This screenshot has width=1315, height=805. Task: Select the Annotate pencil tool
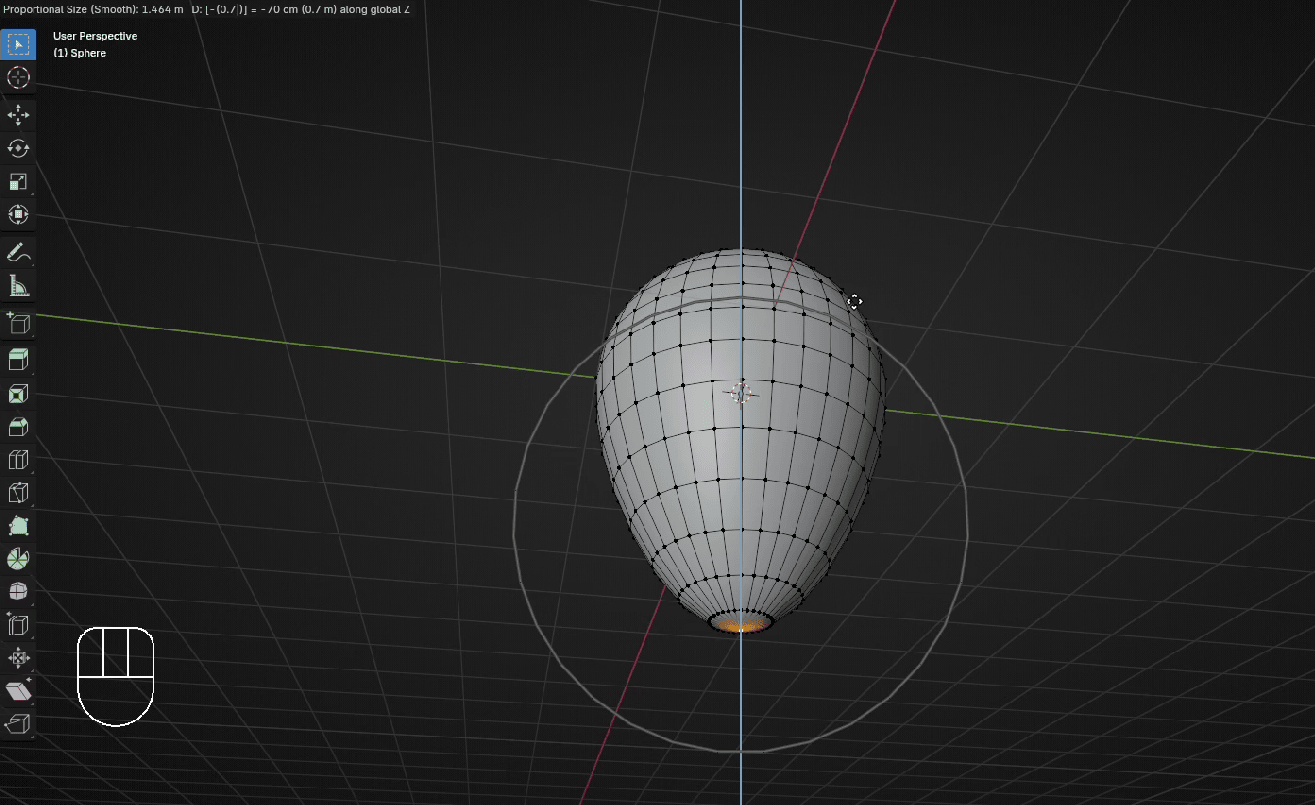tap(18, 252)
